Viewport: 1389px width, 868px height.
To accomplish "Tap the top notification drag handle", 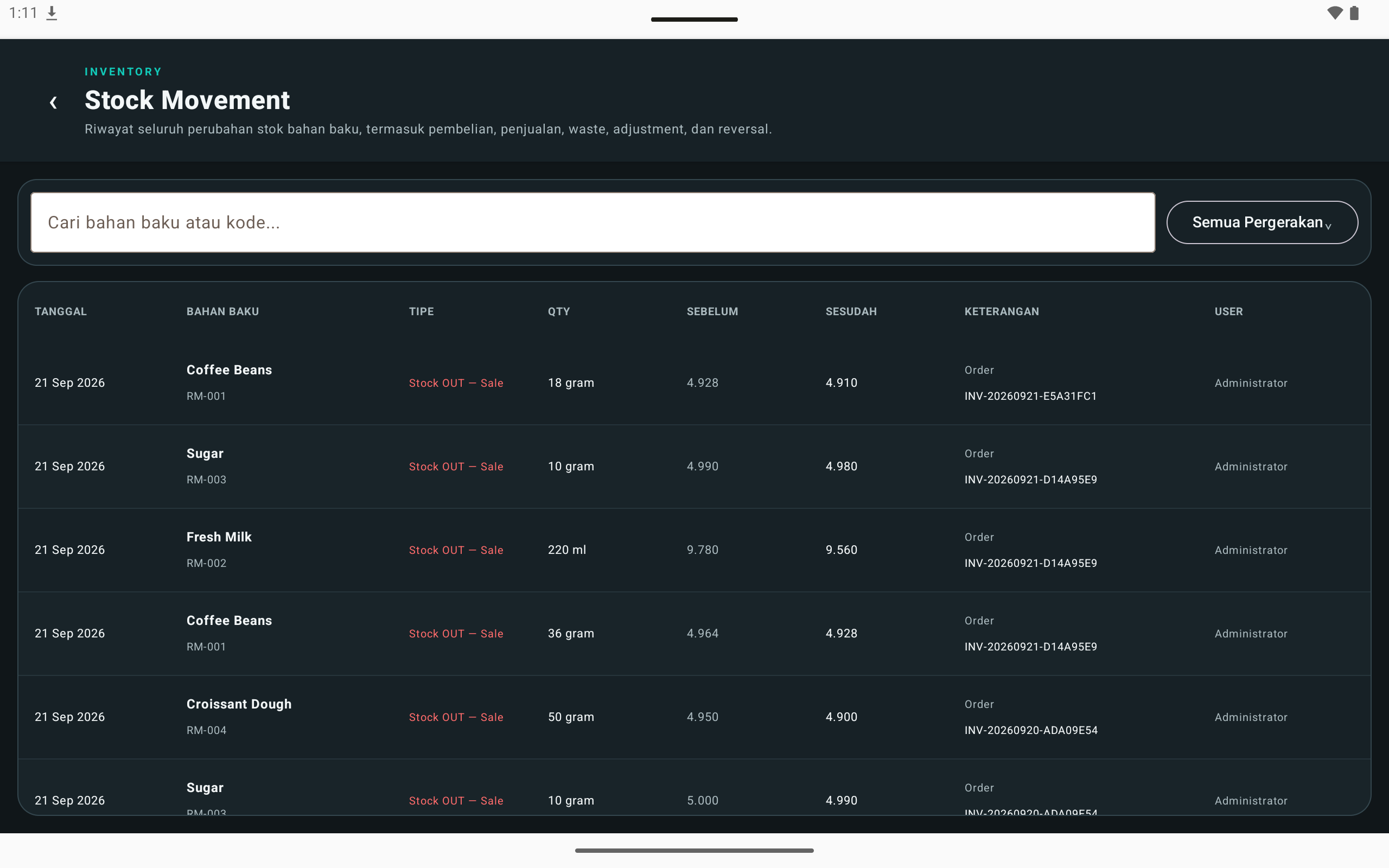I will point(694,20).
